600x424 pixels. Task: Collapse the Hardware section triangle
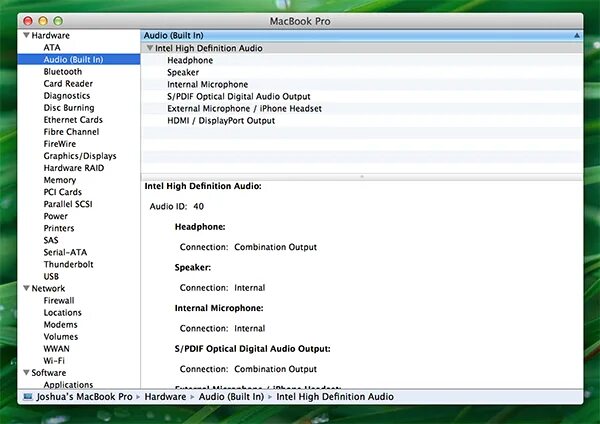point(26,35)
